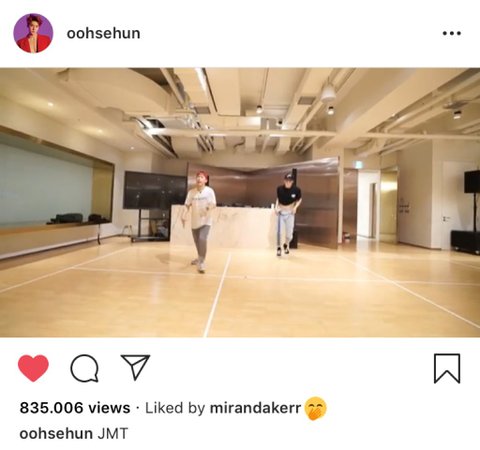Tap the 'Liked by' text
Viewport: 480px width, 450px height.
coord(175,408)
